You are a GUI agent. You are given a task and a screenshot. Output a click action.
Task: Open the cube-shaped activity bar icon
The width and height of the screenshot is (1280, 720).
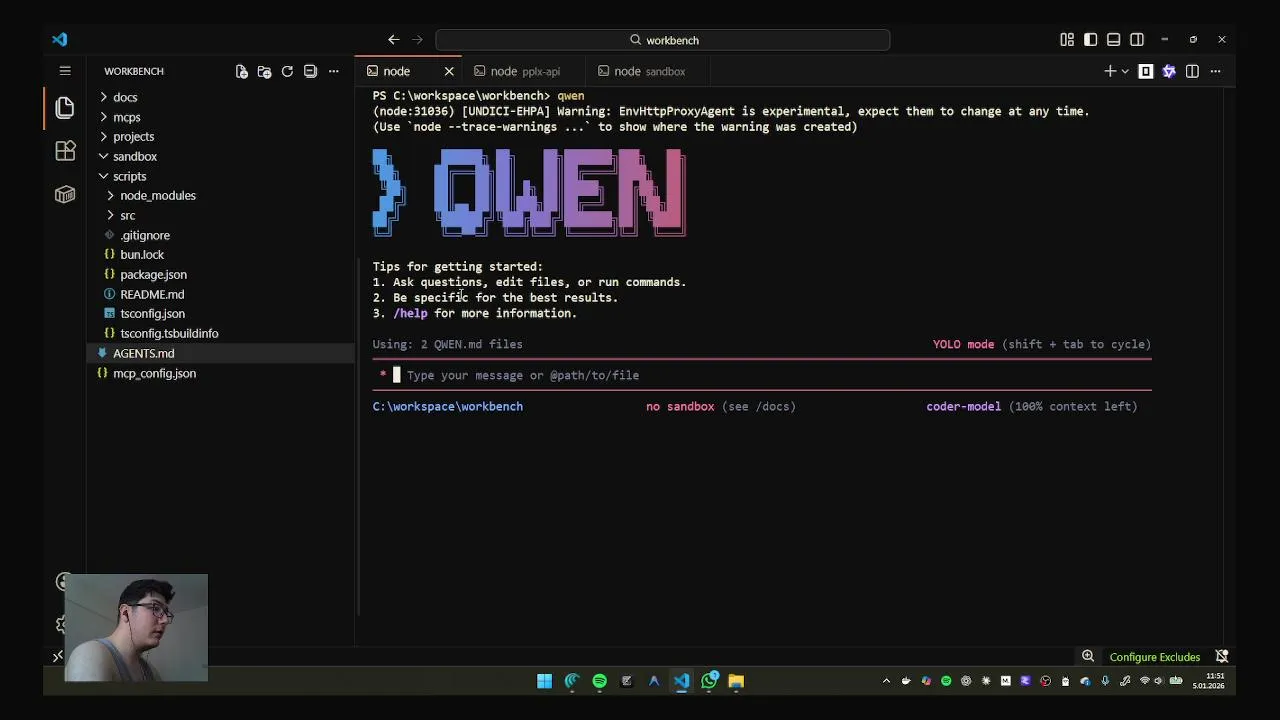65,194
